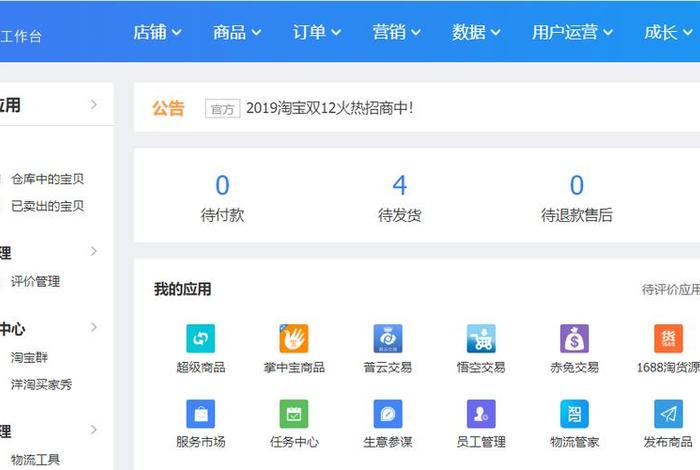View the 待付款 orders count
This screenshot has height=470, width=700.
coord(222,197)
